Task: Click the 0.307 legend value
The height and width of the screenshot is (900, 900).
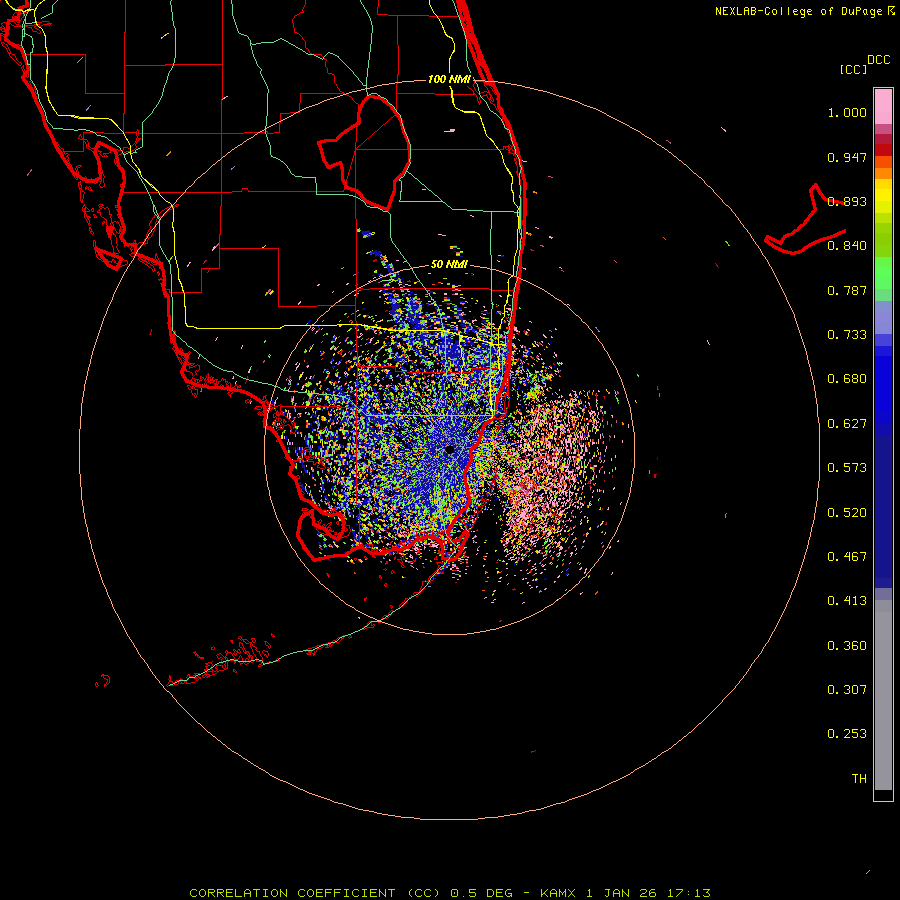Action: [x=847, y=690]
